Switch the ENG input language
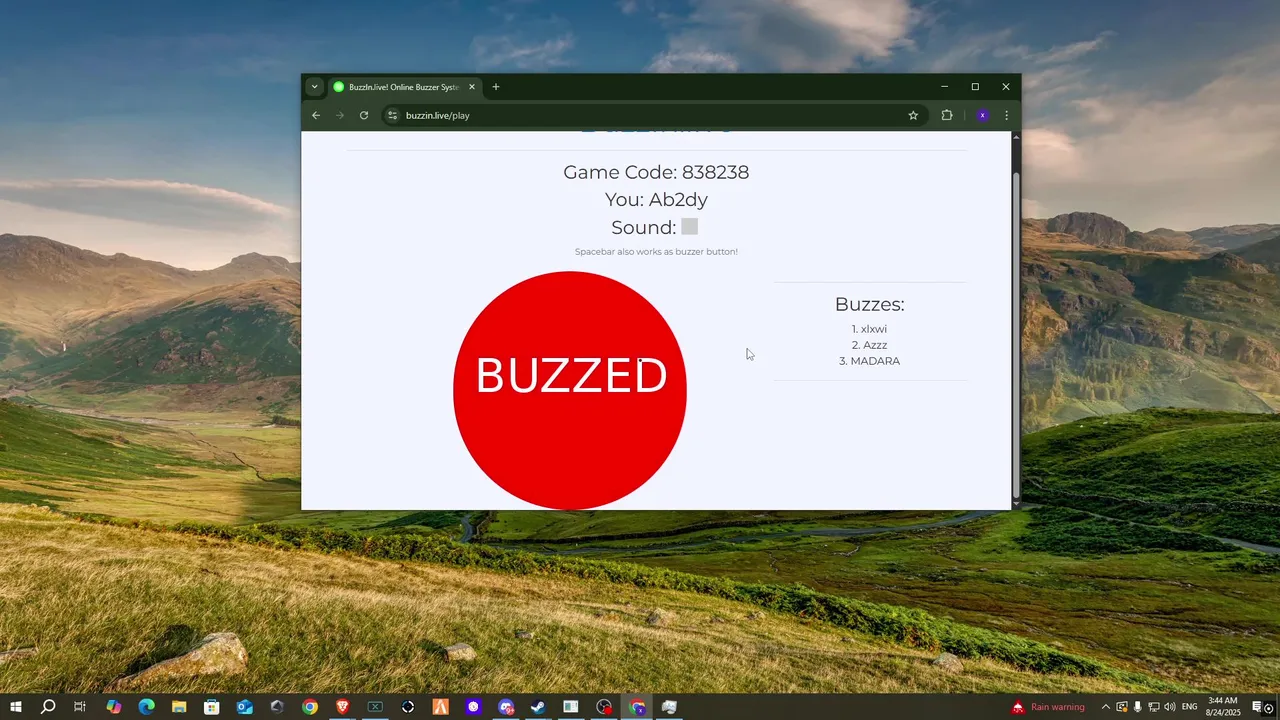The width and height of the screenshot is (1280, 720). click(1190, 707)
